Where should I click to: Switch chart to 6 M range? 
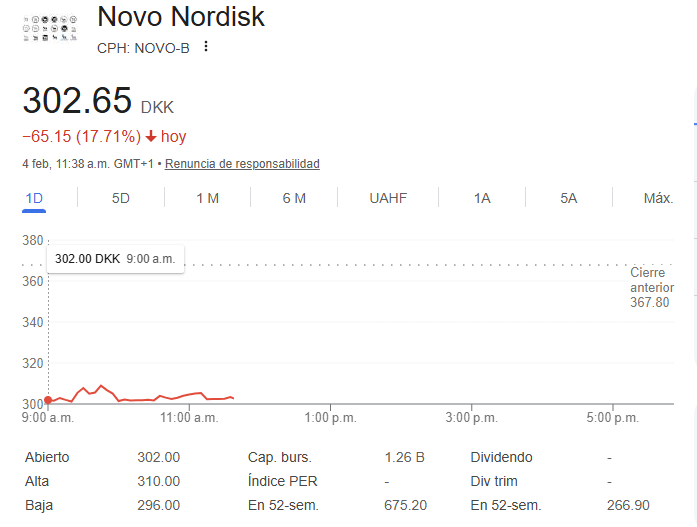[294, 198]
